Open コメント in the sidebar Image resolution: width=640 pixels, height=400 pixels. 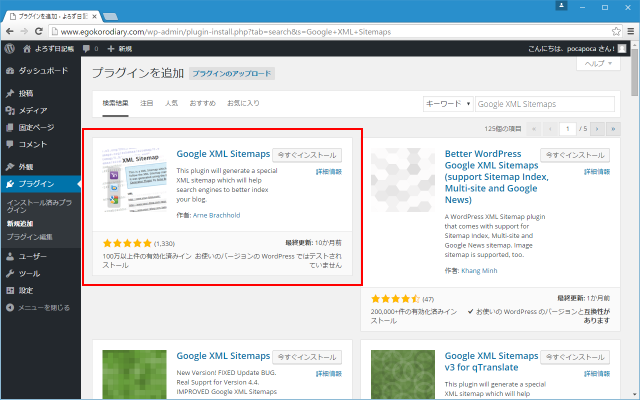(x=40, y=144)
